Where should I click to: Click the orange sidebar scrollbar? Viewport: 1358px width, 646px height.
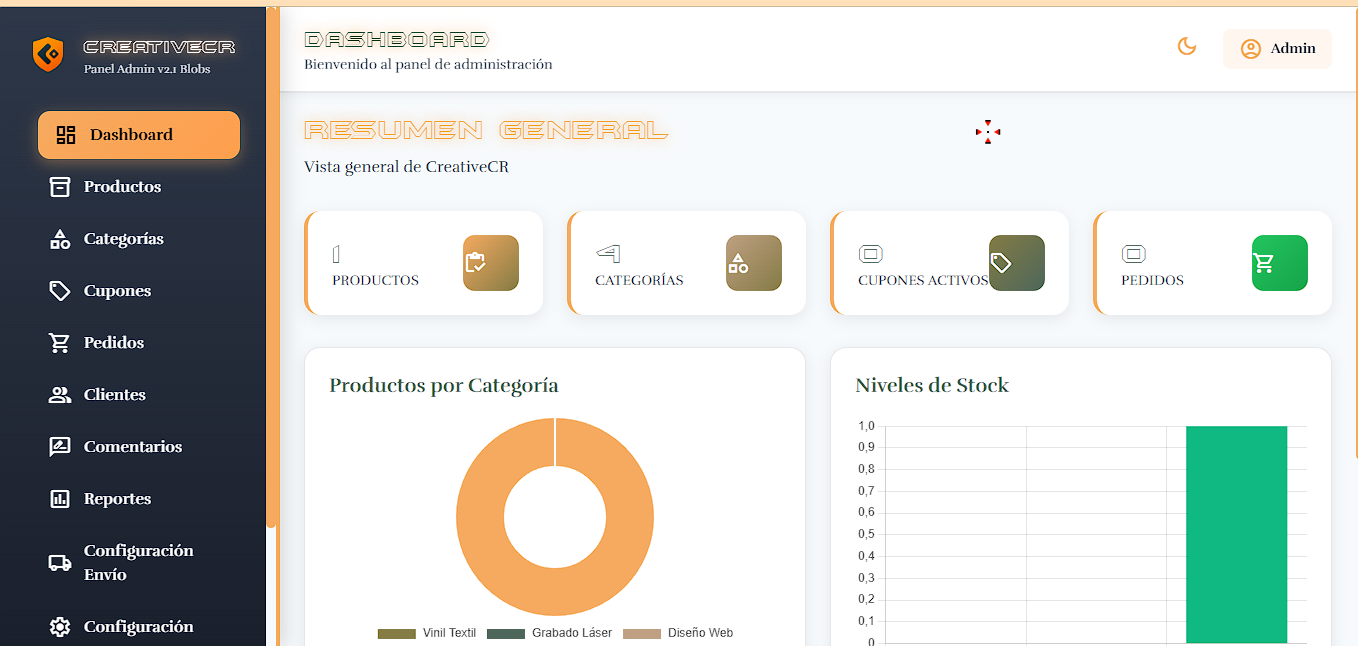click(x=272, y=268)
